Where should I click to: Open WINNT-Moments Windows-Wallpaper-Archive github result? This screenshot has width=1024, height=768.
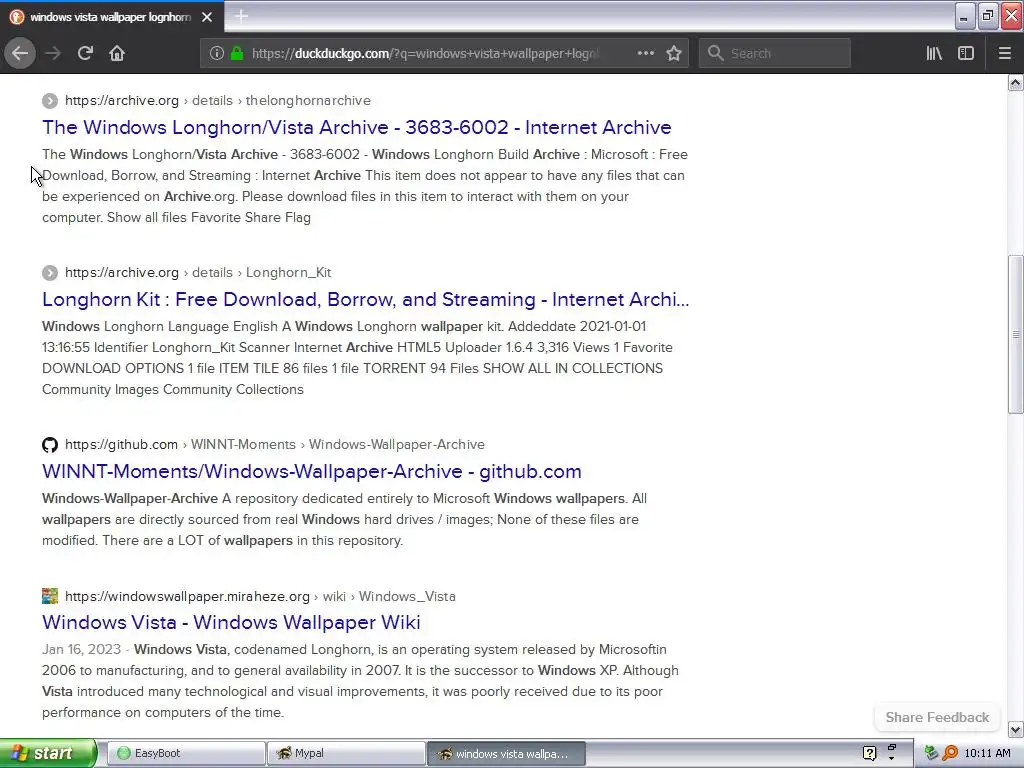312,472
